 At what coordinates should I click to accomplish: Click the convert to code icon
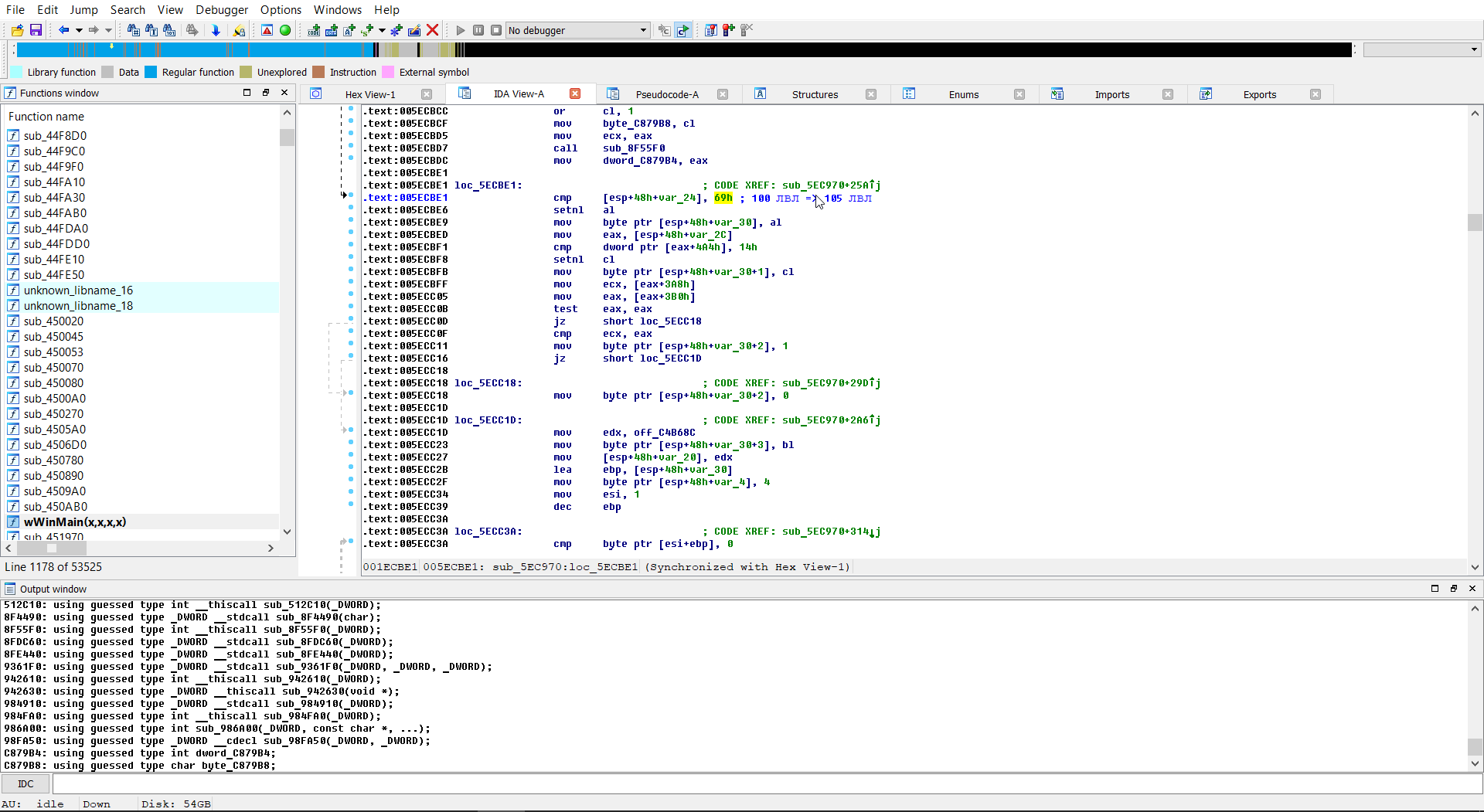click(314, 30)
